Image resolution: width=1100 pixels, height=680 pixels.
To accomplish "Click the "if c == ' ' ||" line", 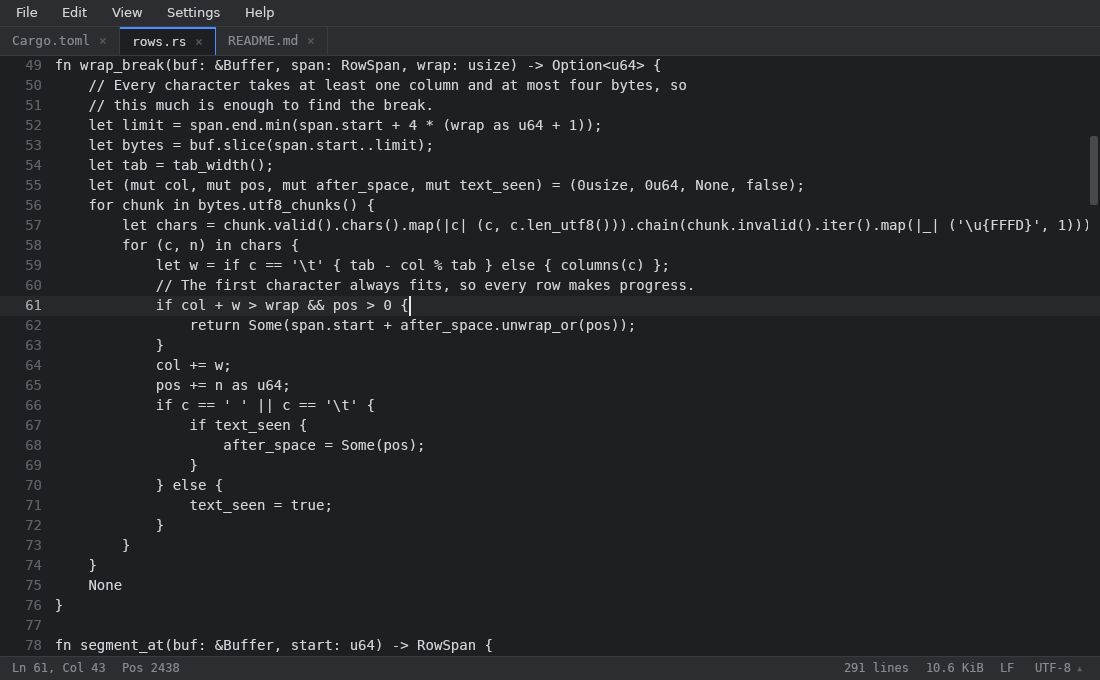I will (265, 406).
